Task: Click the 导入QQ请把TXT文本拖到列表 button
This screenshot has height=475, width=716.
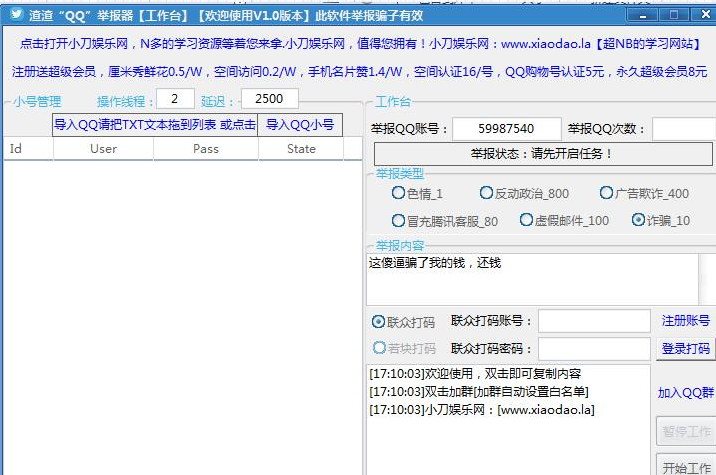Action: coord(155,125)
